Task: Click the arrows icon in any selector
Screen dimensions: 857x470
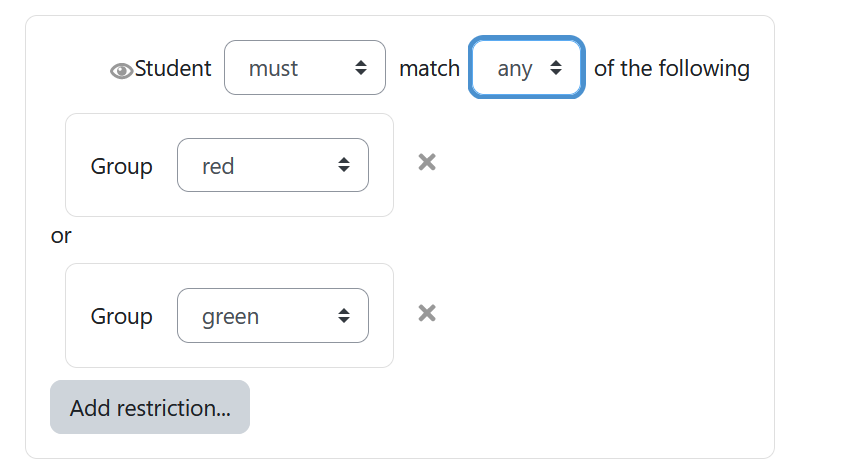Action: (556, 68)
